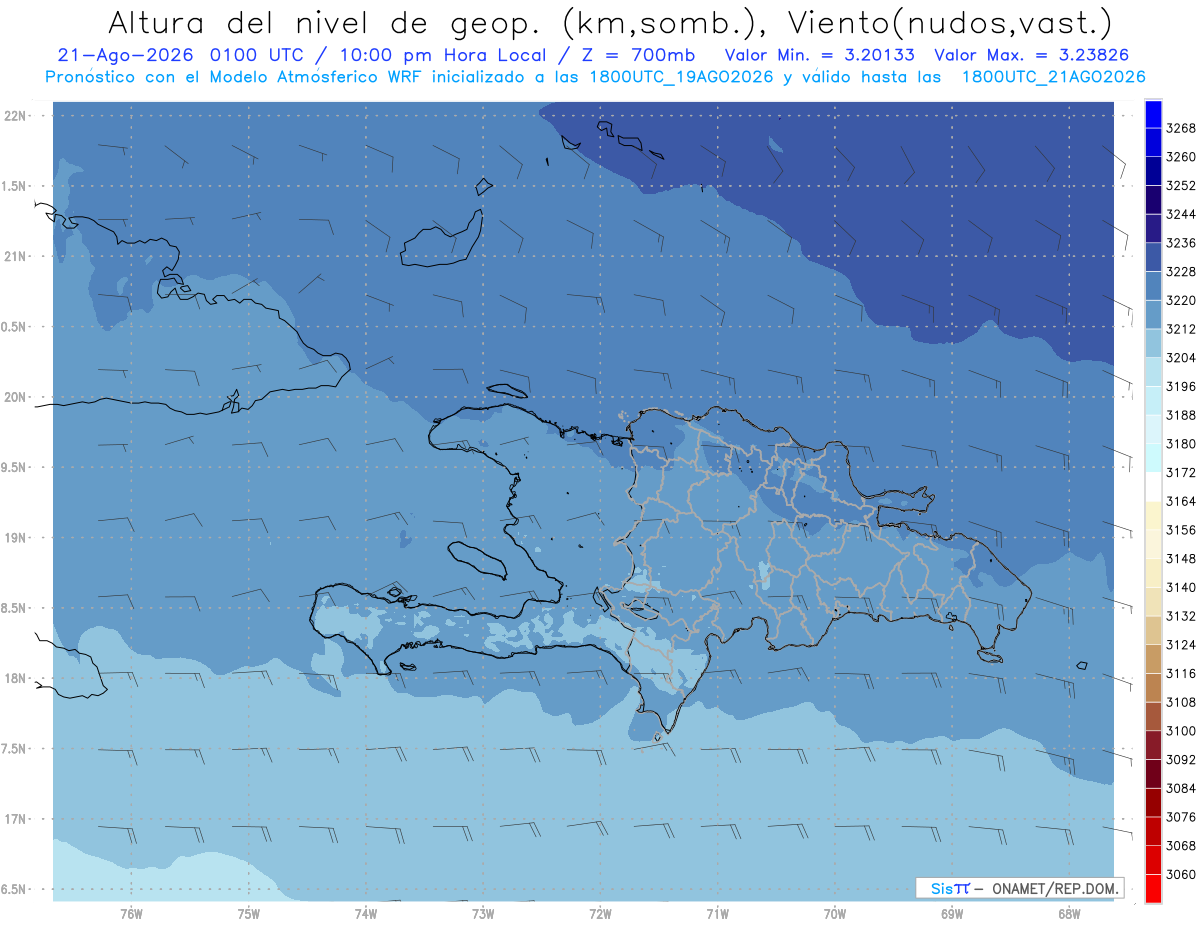Click the latitude axis label 19N

(x=15, y=537)
